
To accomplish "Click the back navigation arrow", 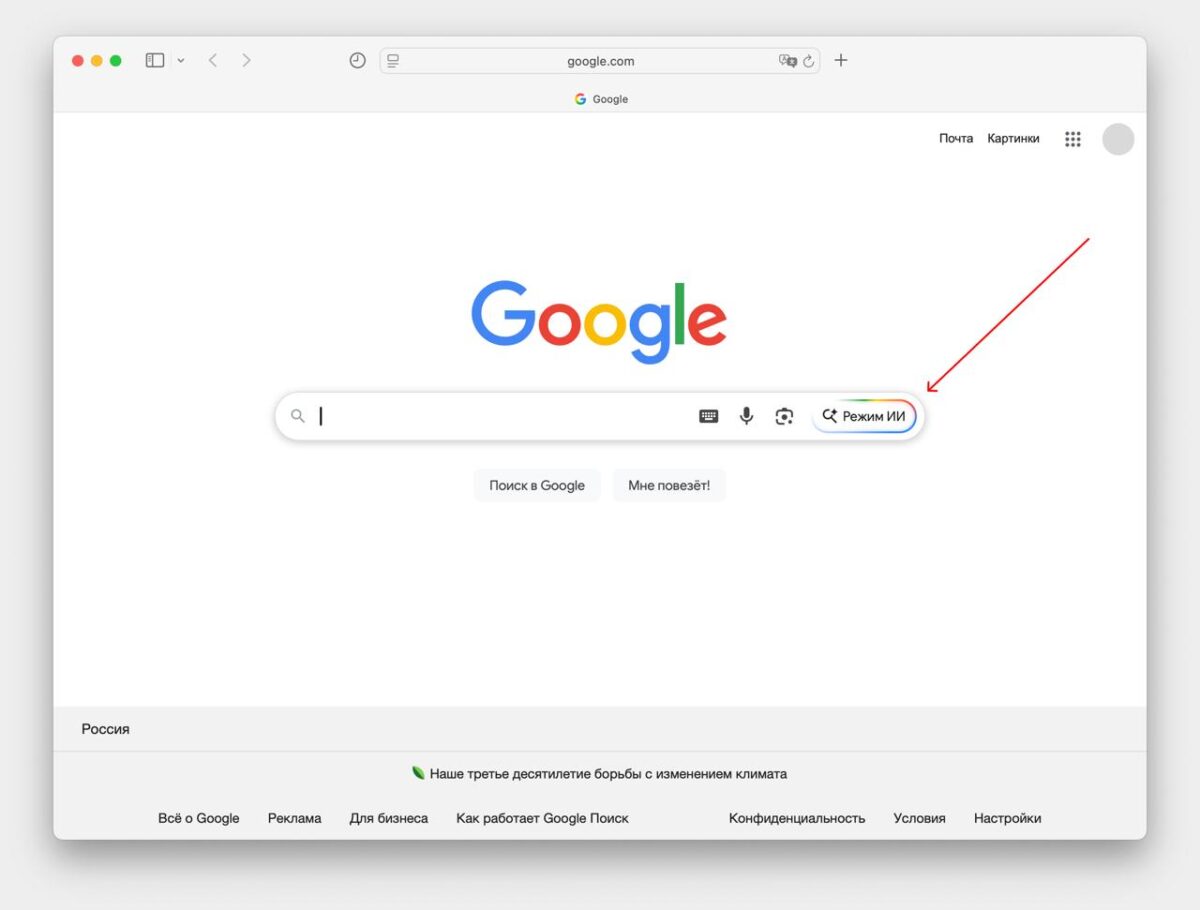I will pyautogui.click(x=213, y=60).
